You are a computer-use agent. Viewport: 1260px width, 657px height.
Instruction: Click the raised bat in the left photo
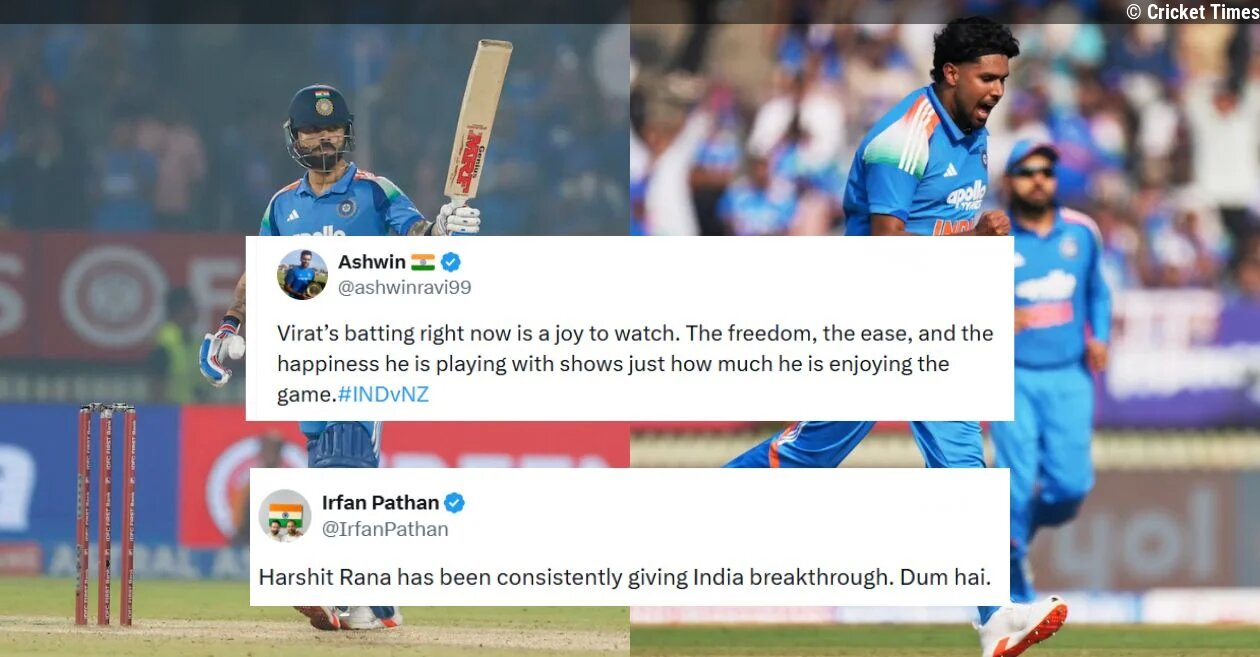point(477,120)
